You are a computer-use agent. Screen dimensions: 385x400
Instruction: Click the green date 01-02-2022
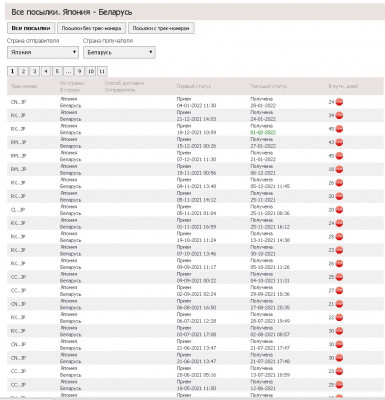[x=263, y=132]
